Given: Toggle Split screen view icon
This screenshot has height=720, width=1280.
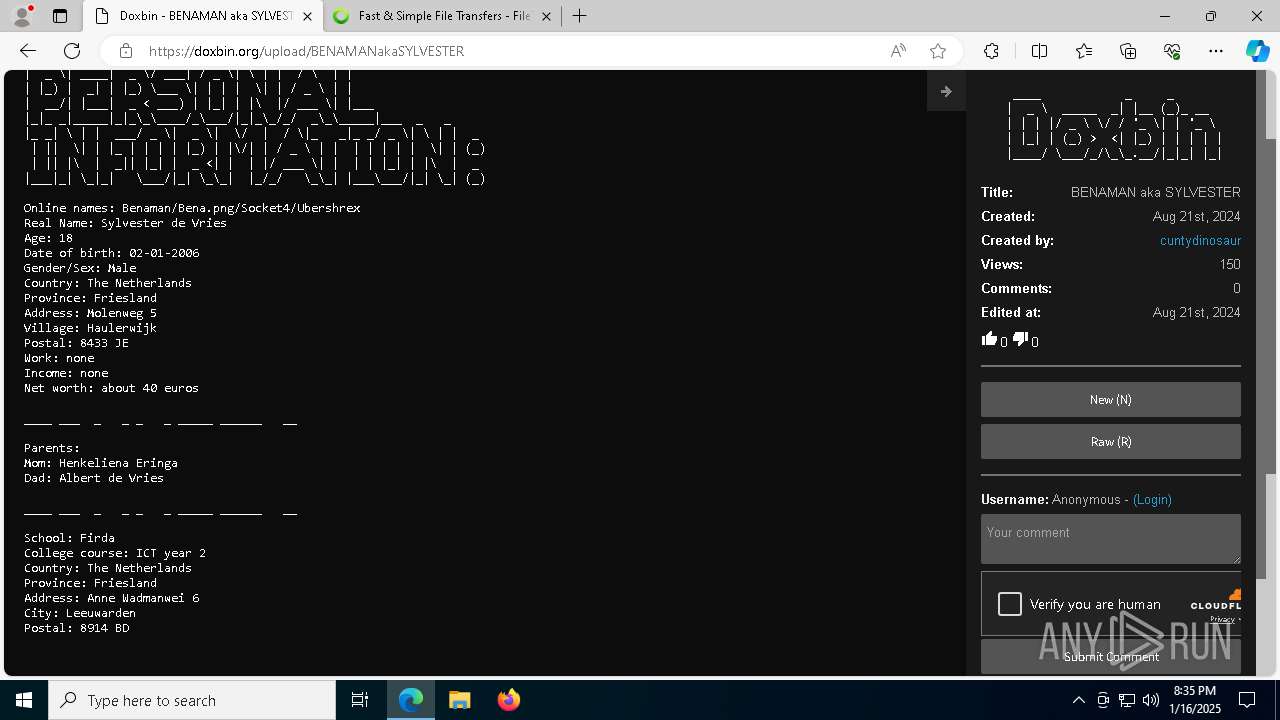Looking at the screenshot, I should tap(1039, 51).
